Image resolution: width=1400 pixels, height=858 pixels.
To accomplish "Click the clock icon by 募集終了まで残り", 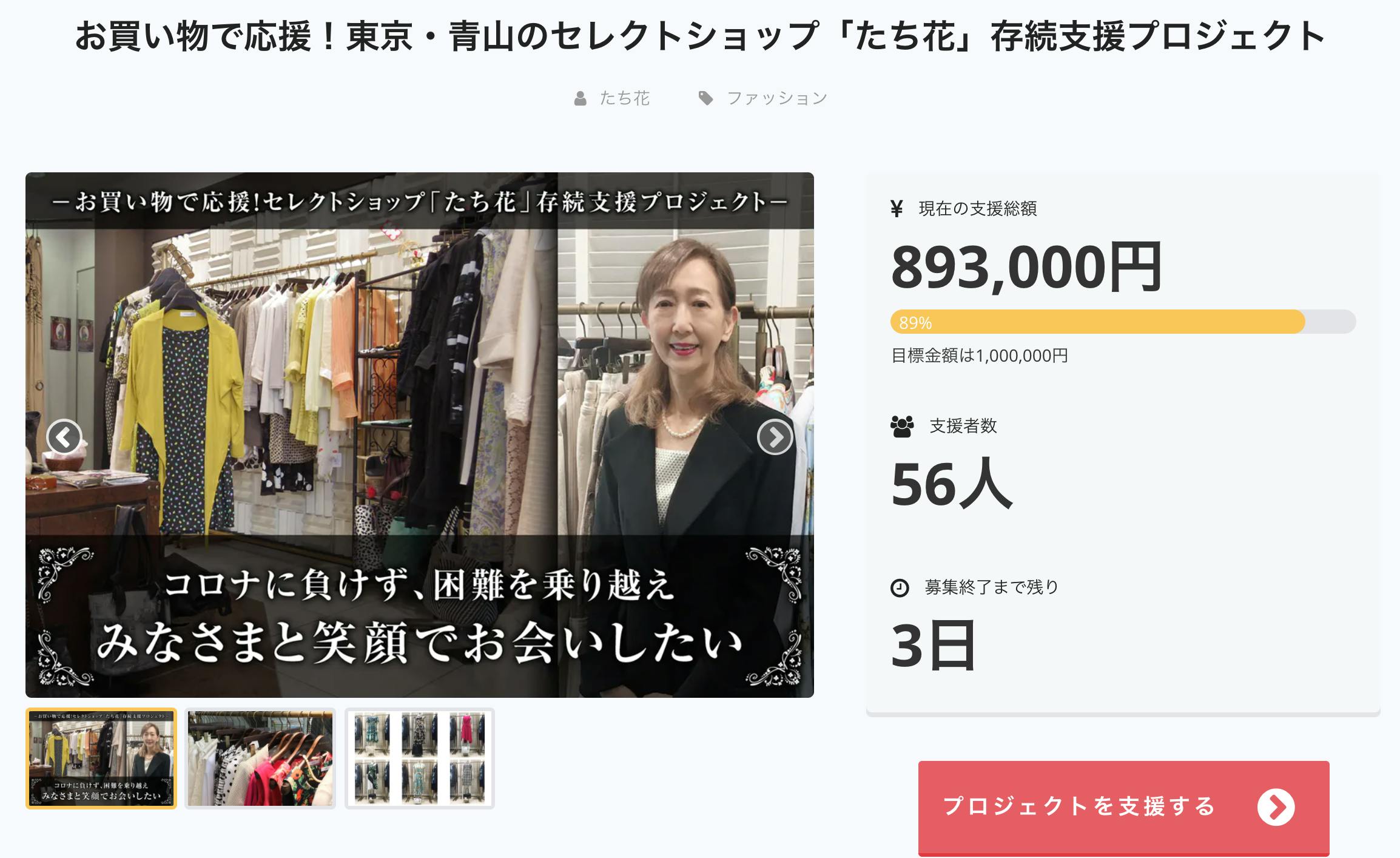I will (x=900, y=588).
